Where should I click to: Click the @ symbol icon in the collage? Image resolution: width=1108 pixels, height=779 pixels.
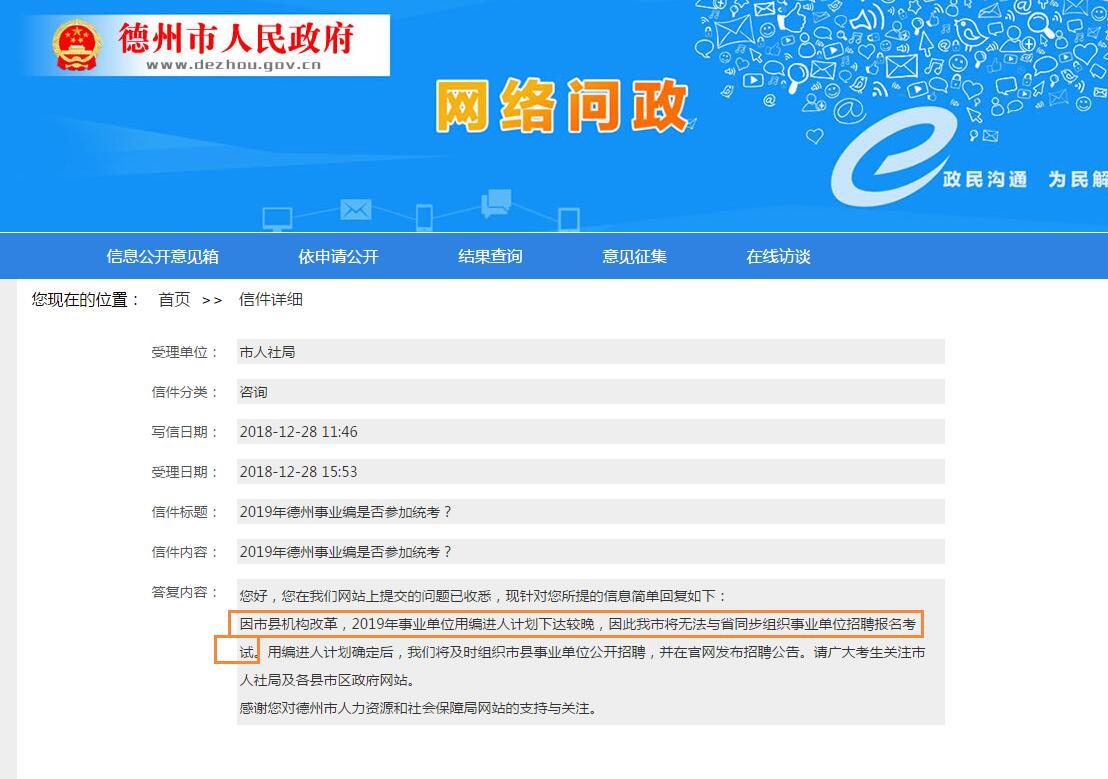848,108
